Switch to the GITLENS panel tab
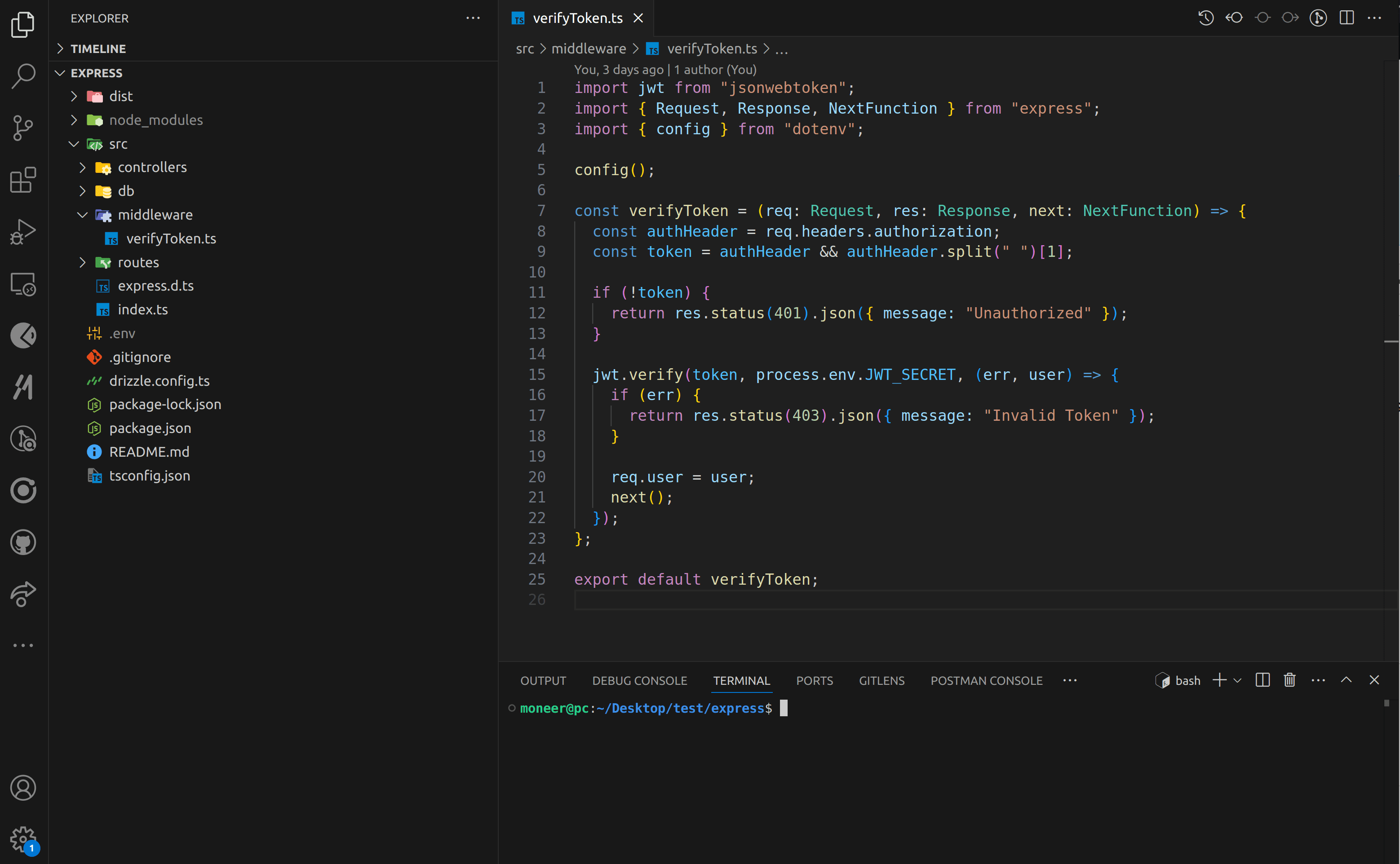This screenshot has width=1400, height=864. coord(882,681)
